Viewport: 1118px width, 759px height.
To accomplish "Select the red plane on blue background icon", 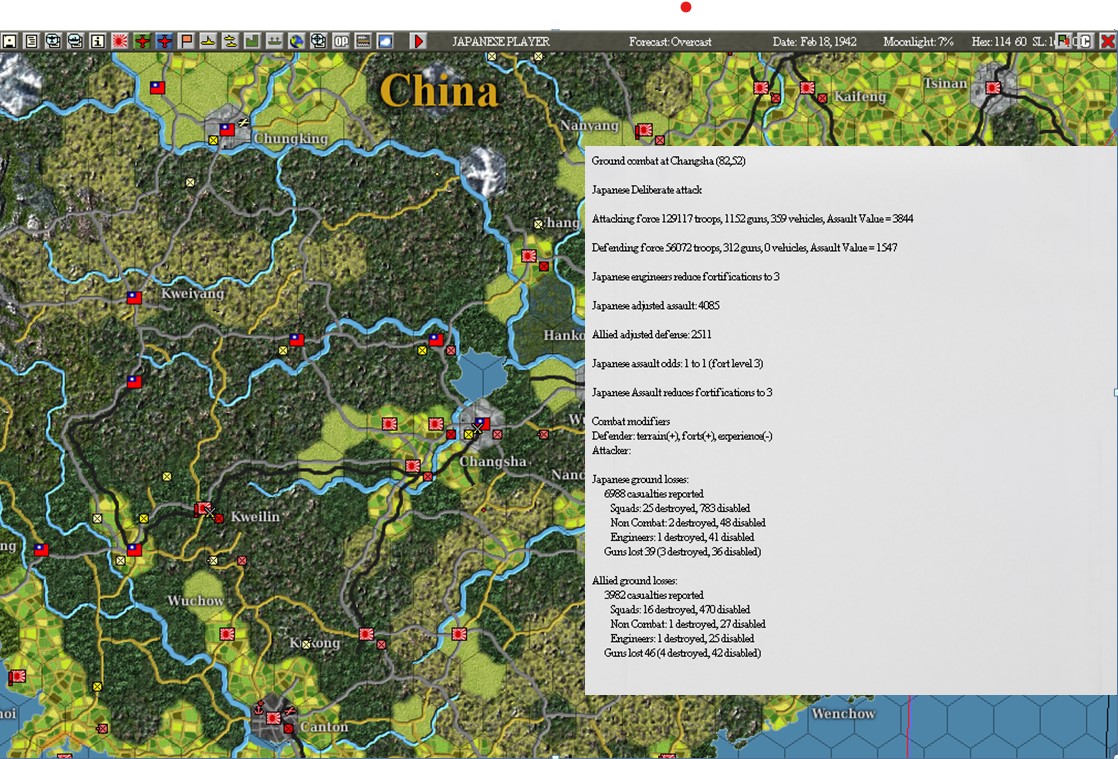I will [164, 41].
